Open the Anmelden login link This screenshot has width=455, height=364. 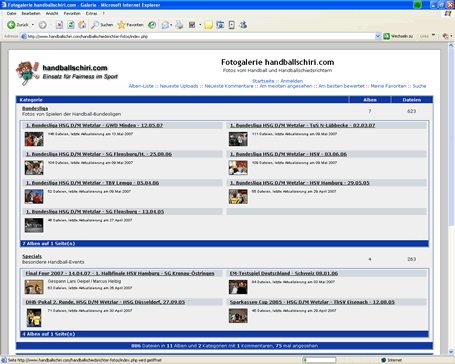[292, 81]
